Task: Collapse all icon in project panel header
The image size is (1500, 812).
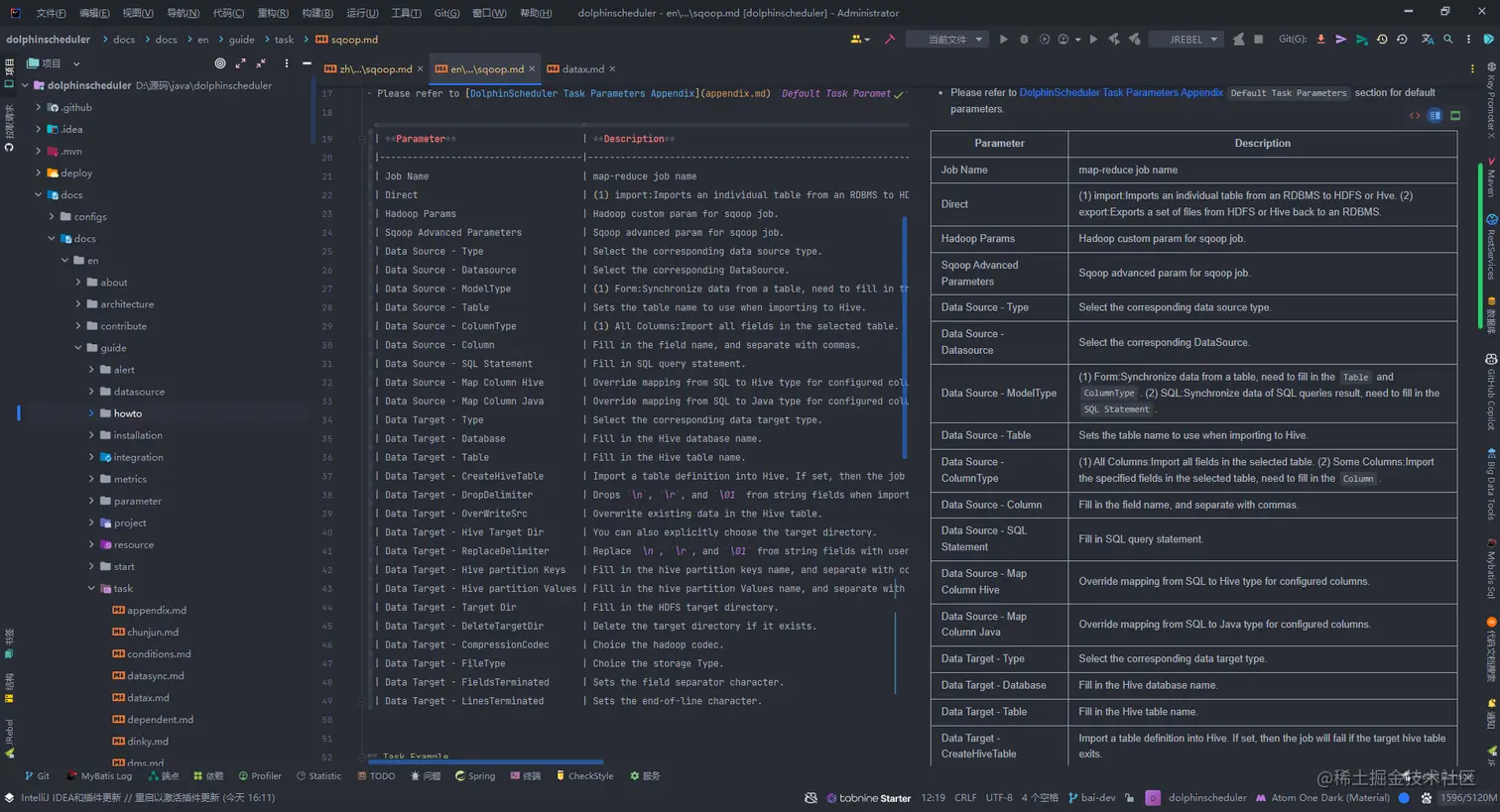Action: click(x=261, y=63)
